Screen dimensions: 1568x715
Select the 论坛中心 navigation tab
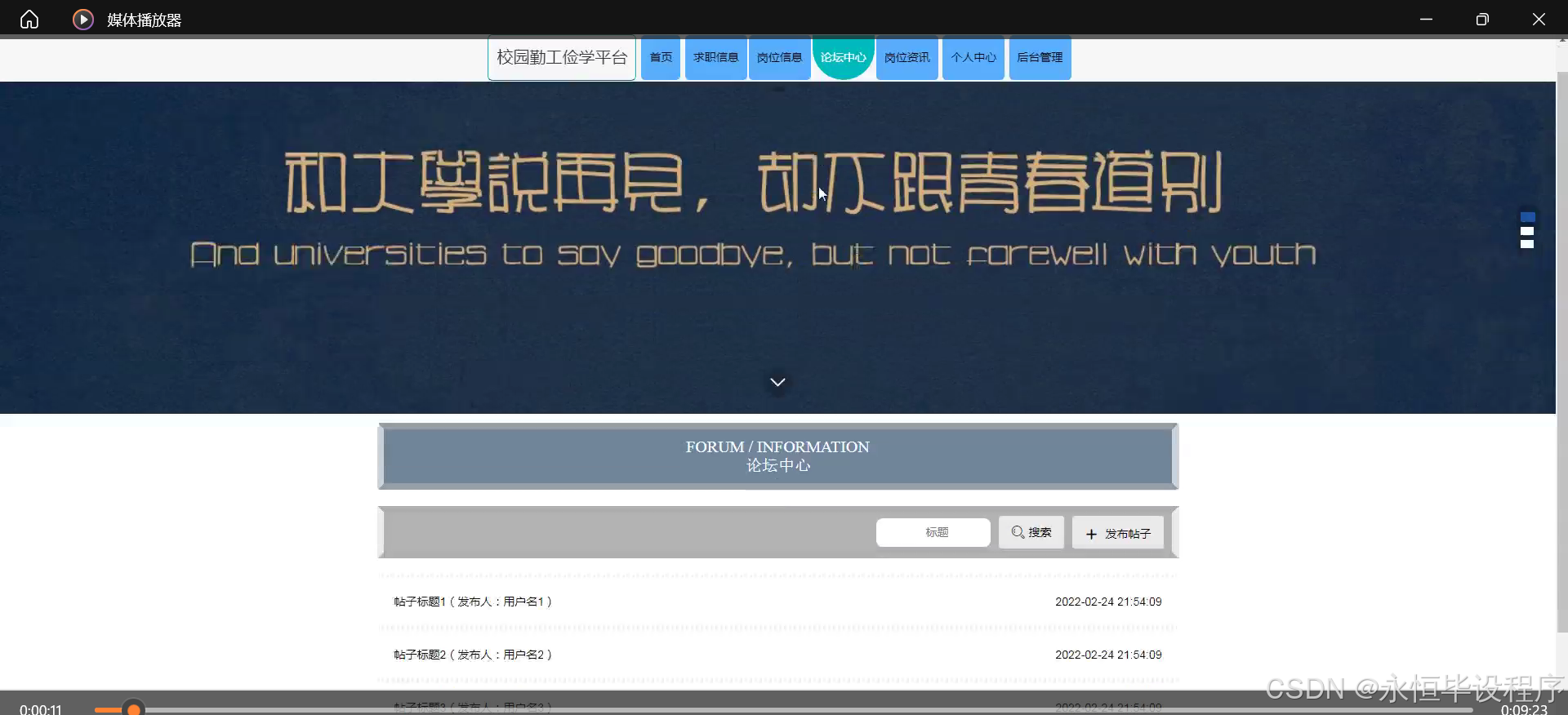(844, 58)
